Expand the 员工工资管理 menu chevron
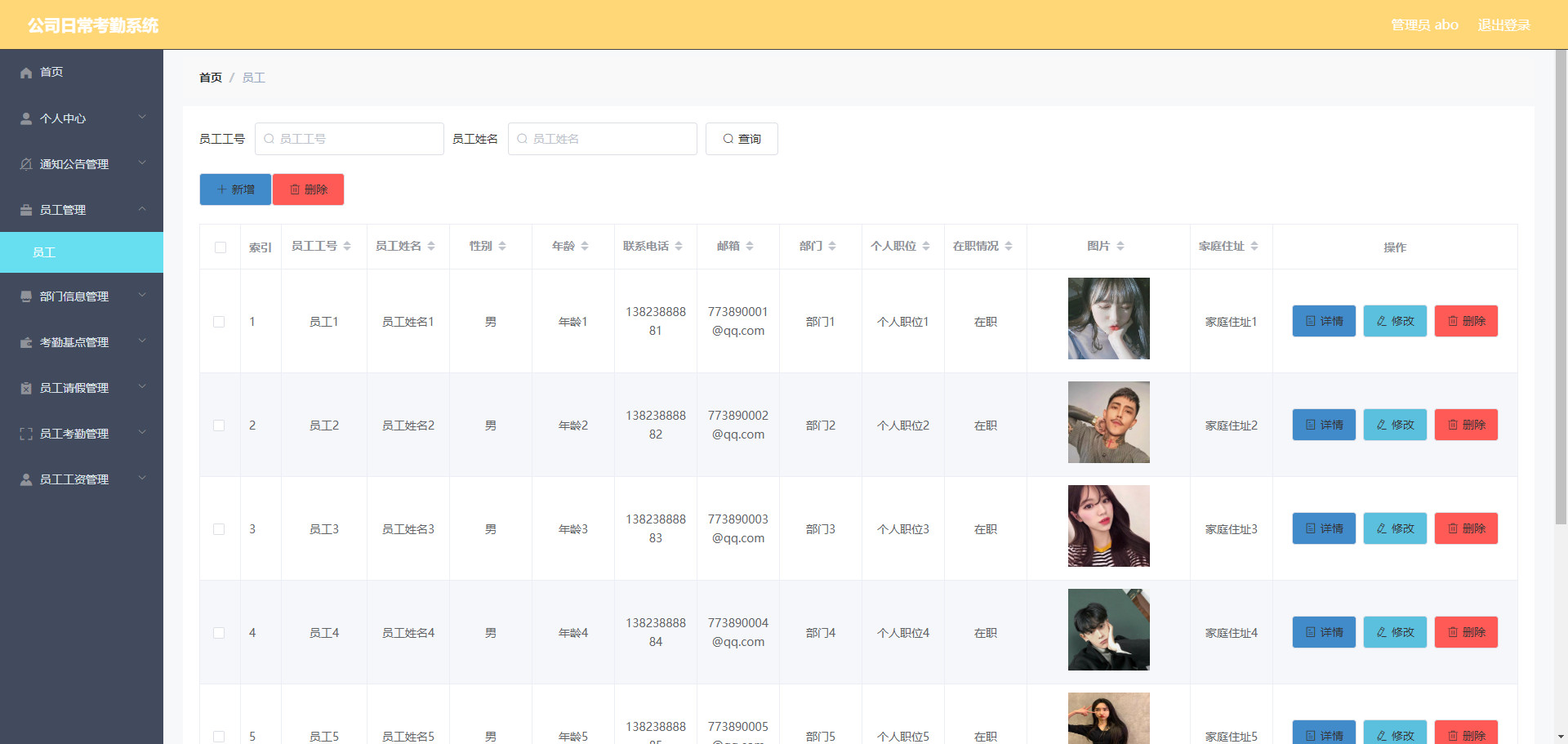 pos(142,479)
